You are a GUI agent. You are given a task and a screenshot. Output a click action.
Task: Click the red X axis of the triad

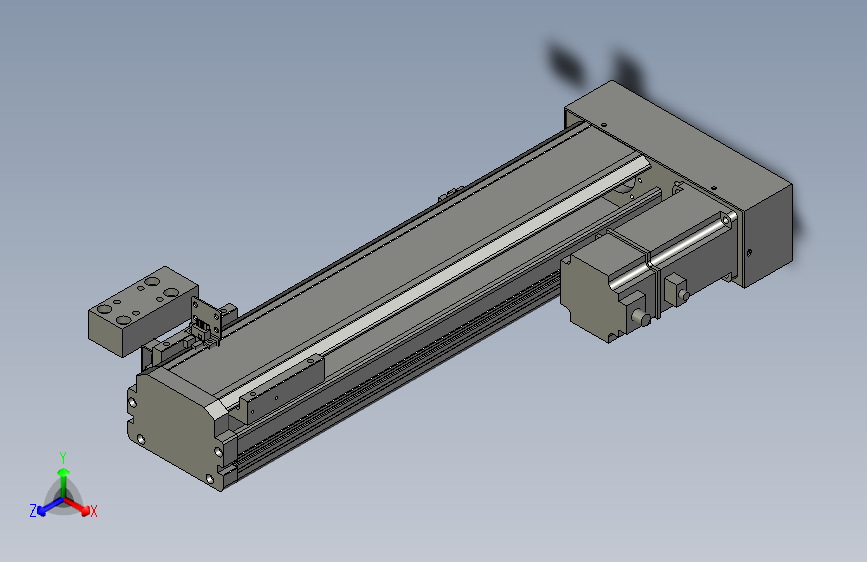click(77, 506)
